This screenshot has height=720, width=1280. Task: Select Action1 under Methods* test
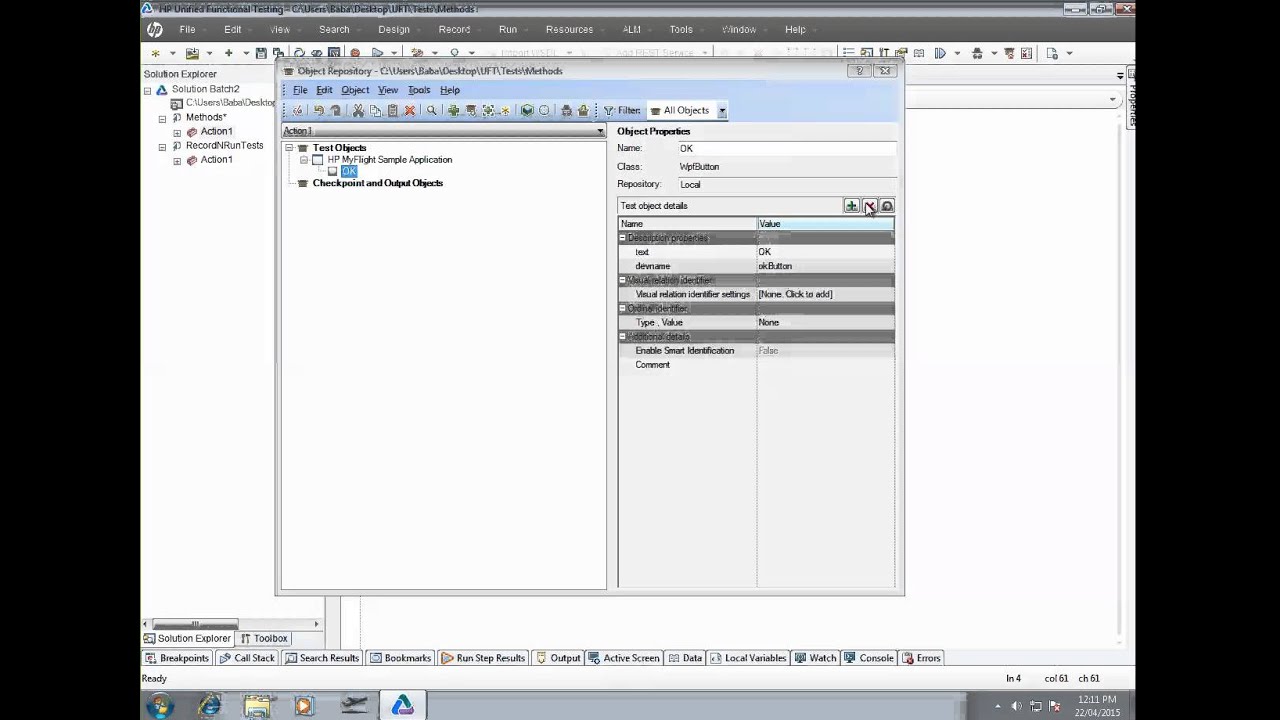(216, 131)
